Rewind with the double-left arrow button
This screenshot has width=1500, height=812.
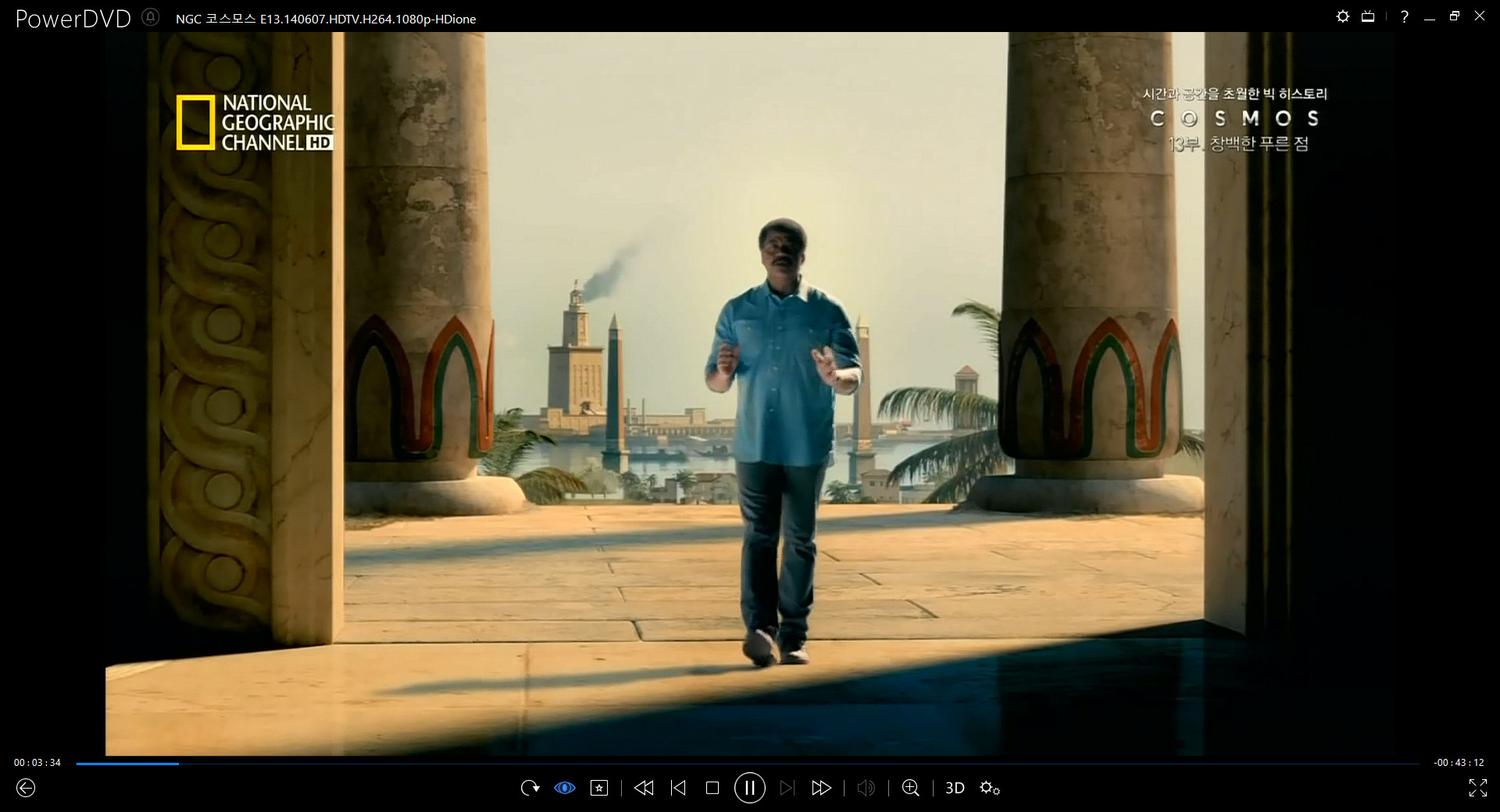[x=644, y=788]
